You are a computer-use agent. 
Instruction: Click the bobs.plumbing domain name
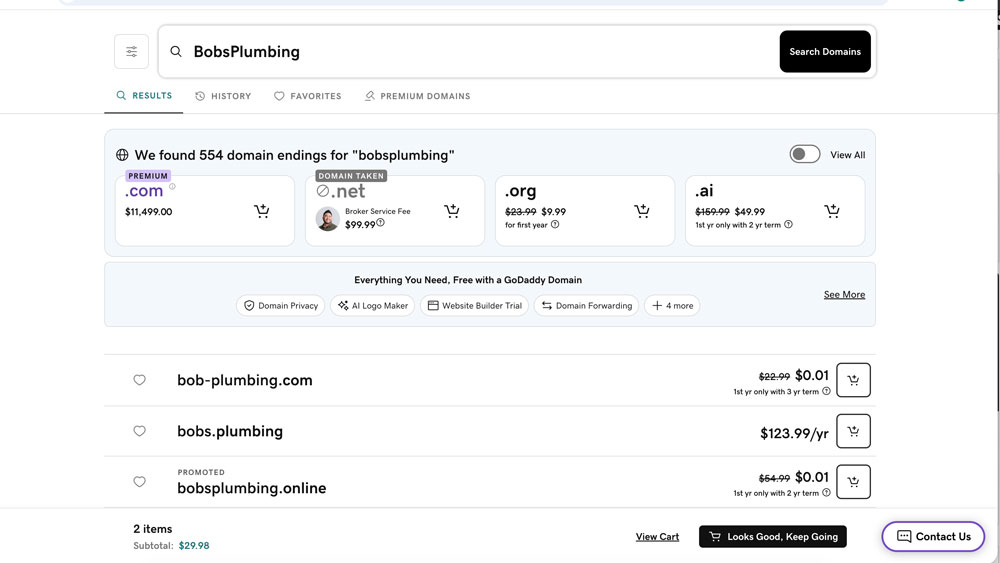coord(230,431)
